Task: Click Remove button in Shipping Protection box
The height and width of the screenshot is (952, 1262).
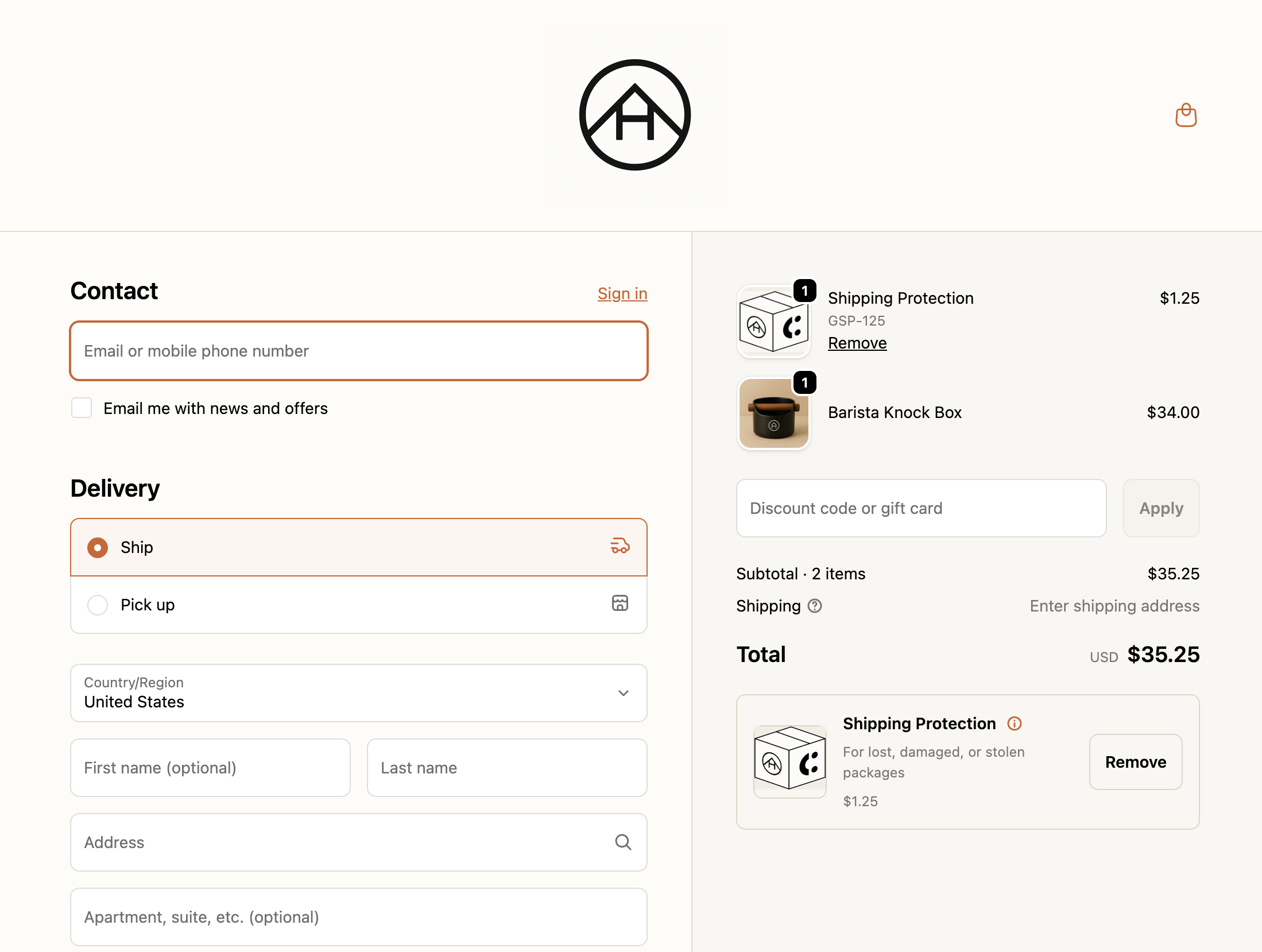Action: click(x=1135, y=762)
